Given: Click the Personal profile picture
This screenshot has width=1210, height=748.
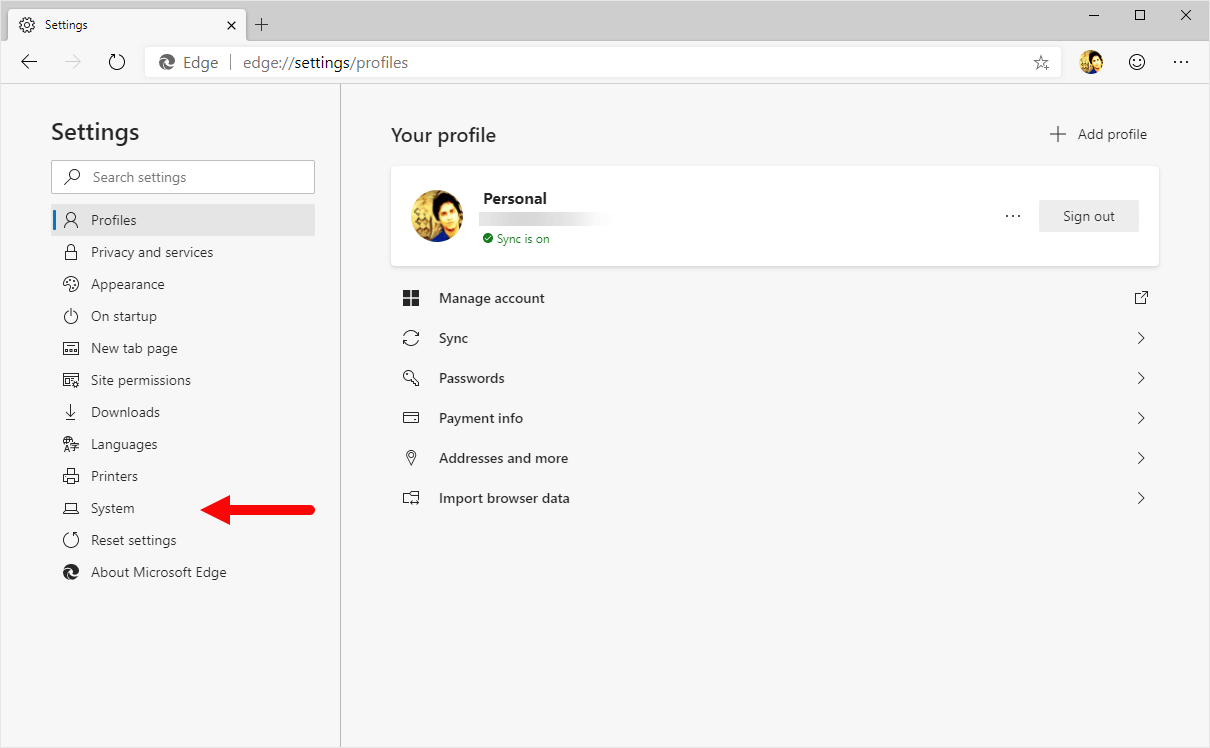Looking at the screenshot, I should (x=438, y=216).
